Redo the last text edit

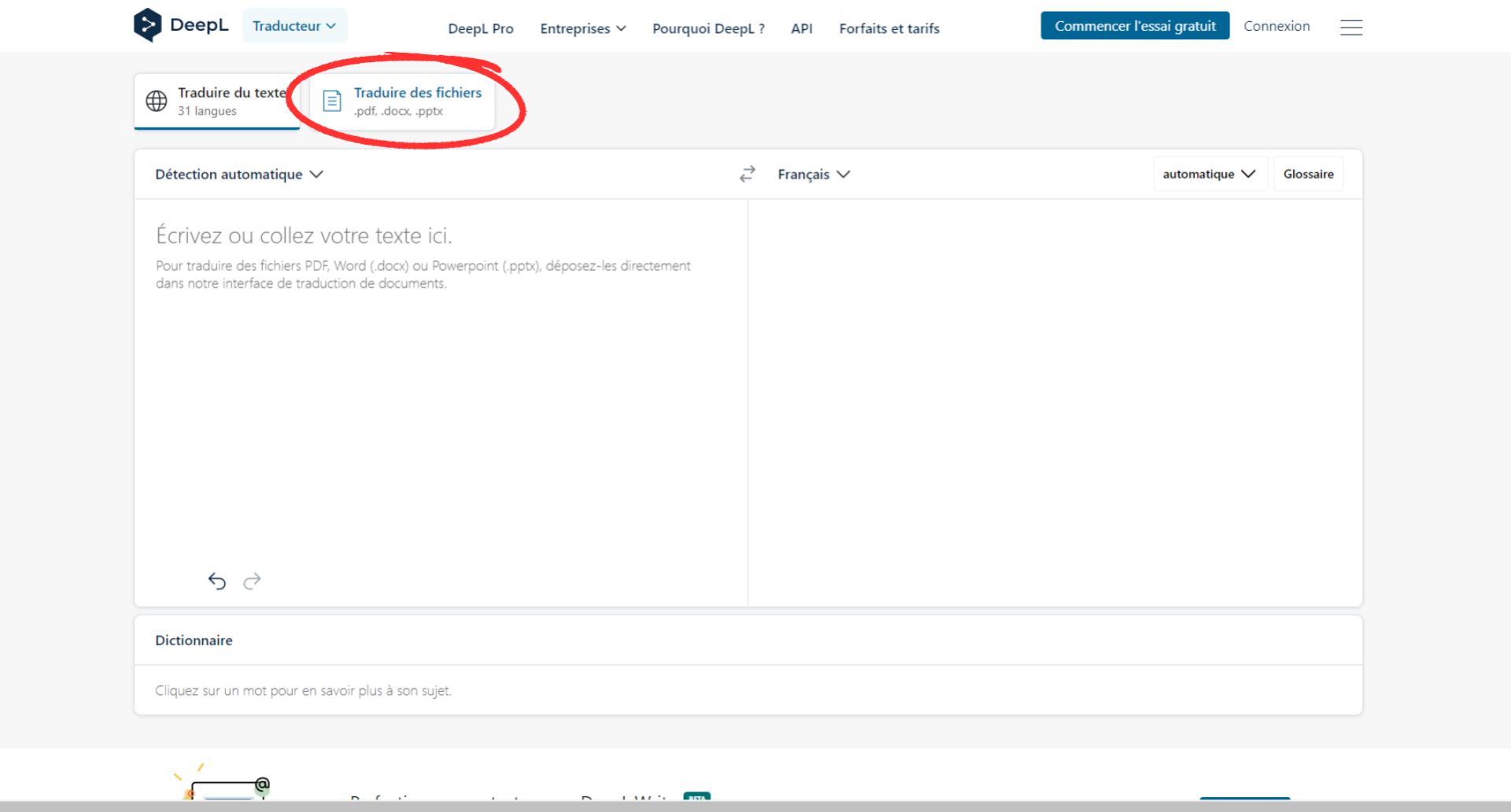pos(252,581)
